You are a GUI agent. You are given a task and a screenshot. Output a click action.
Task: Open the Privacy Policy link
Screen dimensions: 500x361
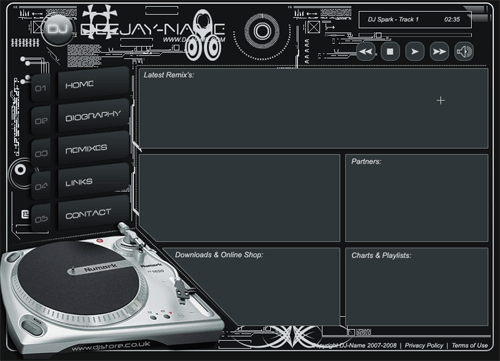coord(424,345)
